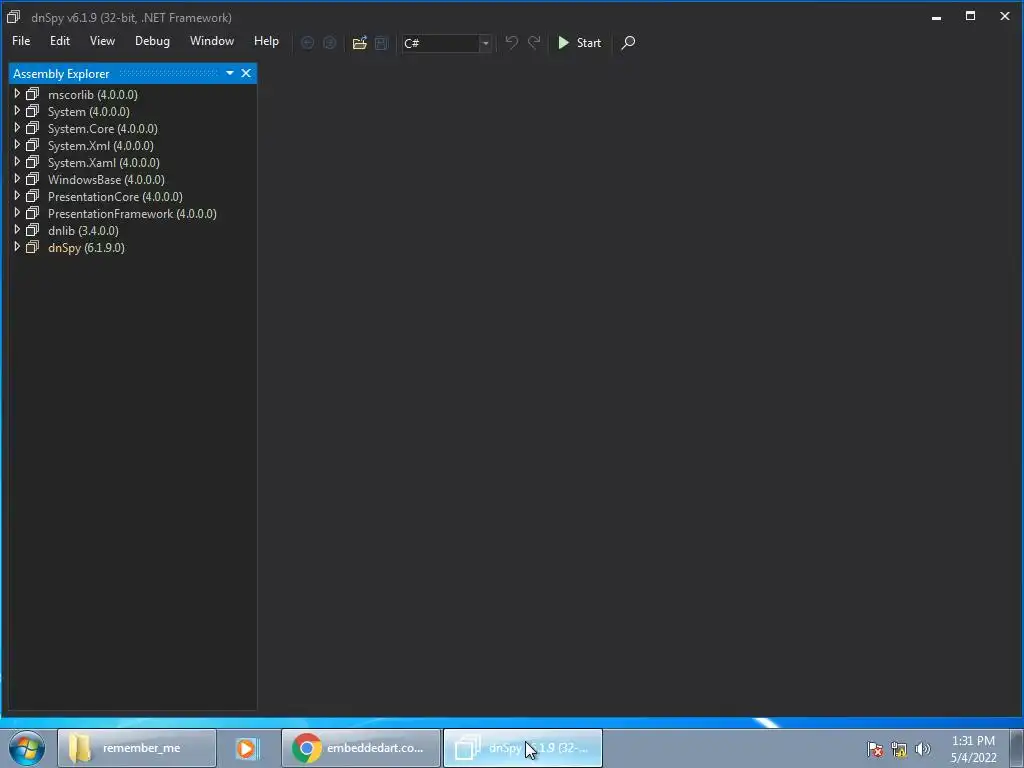Select System.Core (4.0.0.0) in the tree

click(x=103, y=129)
